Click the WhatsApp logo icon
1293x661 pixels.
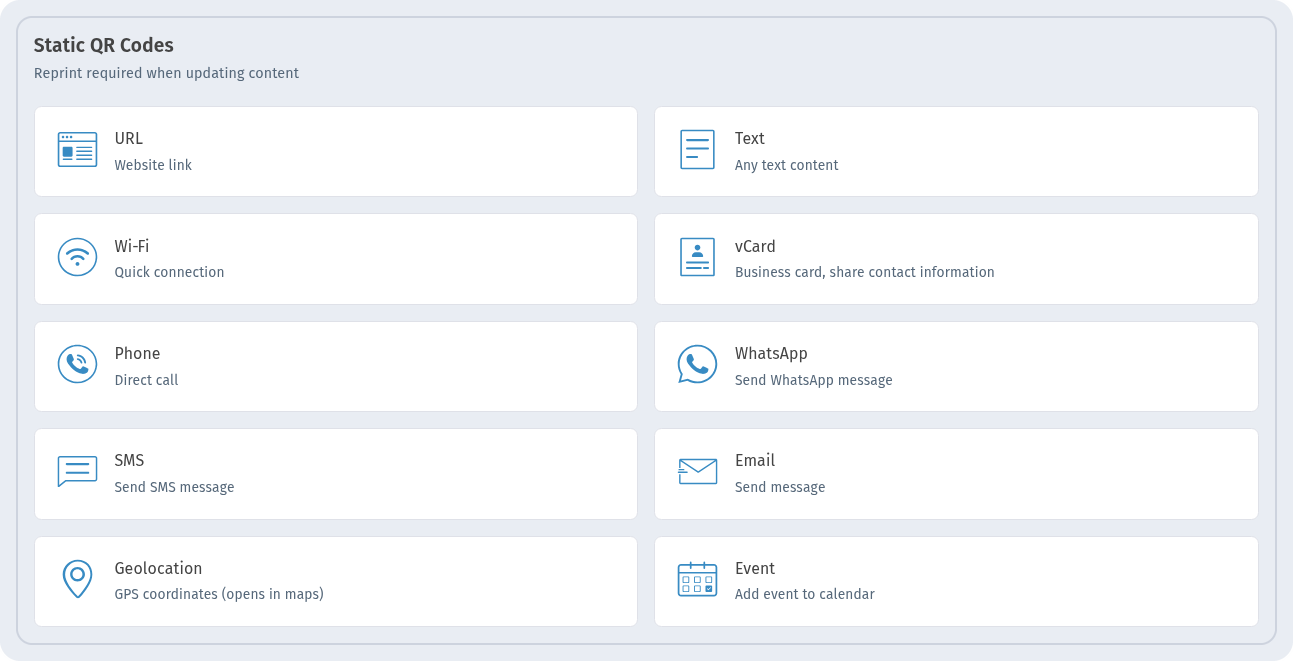coord(697,364)
